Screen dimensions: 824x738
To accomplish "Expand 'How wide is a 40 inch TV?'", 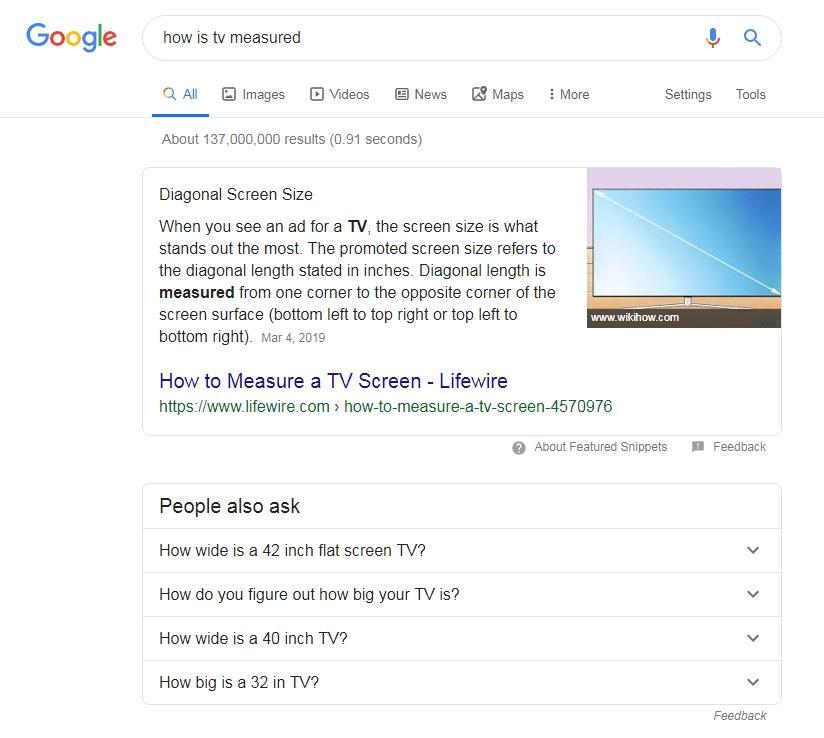I will click(x=462, y=639).
